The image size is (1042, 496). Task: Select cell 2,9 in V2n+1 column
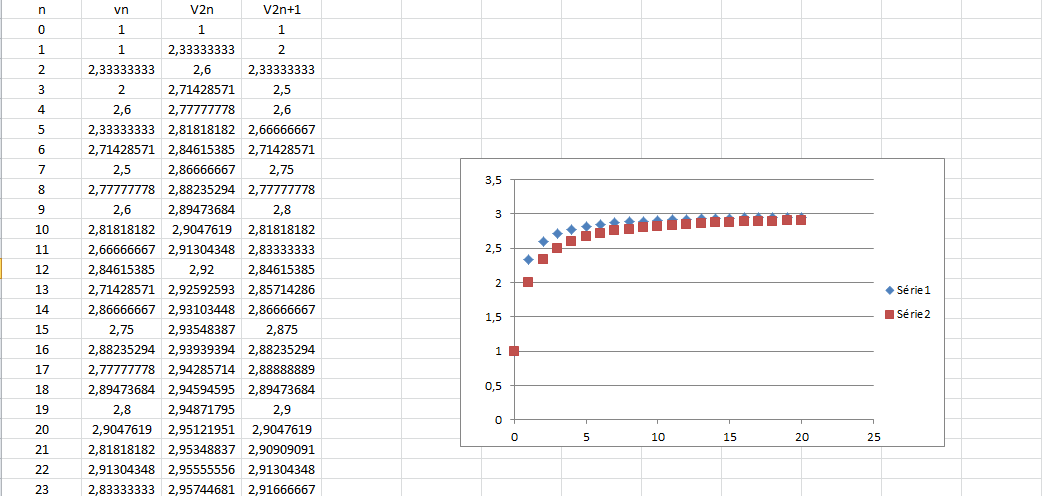point(281,409)
